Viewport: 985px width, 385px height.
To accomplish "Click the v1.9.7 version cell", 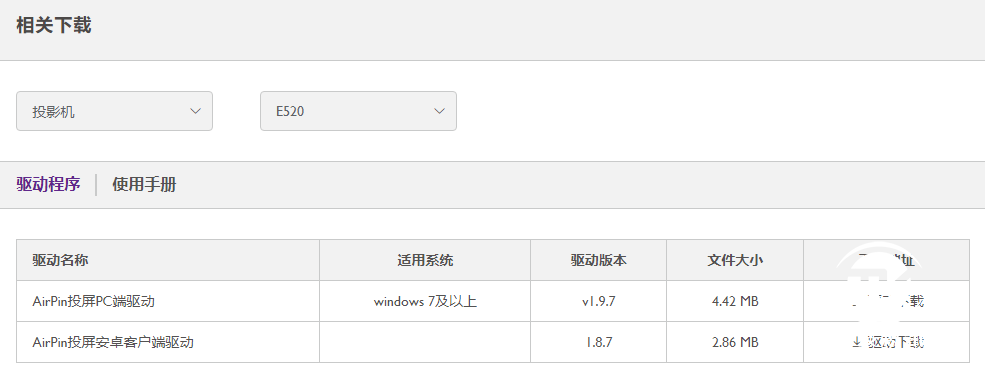I will click(x=599, y=301).
